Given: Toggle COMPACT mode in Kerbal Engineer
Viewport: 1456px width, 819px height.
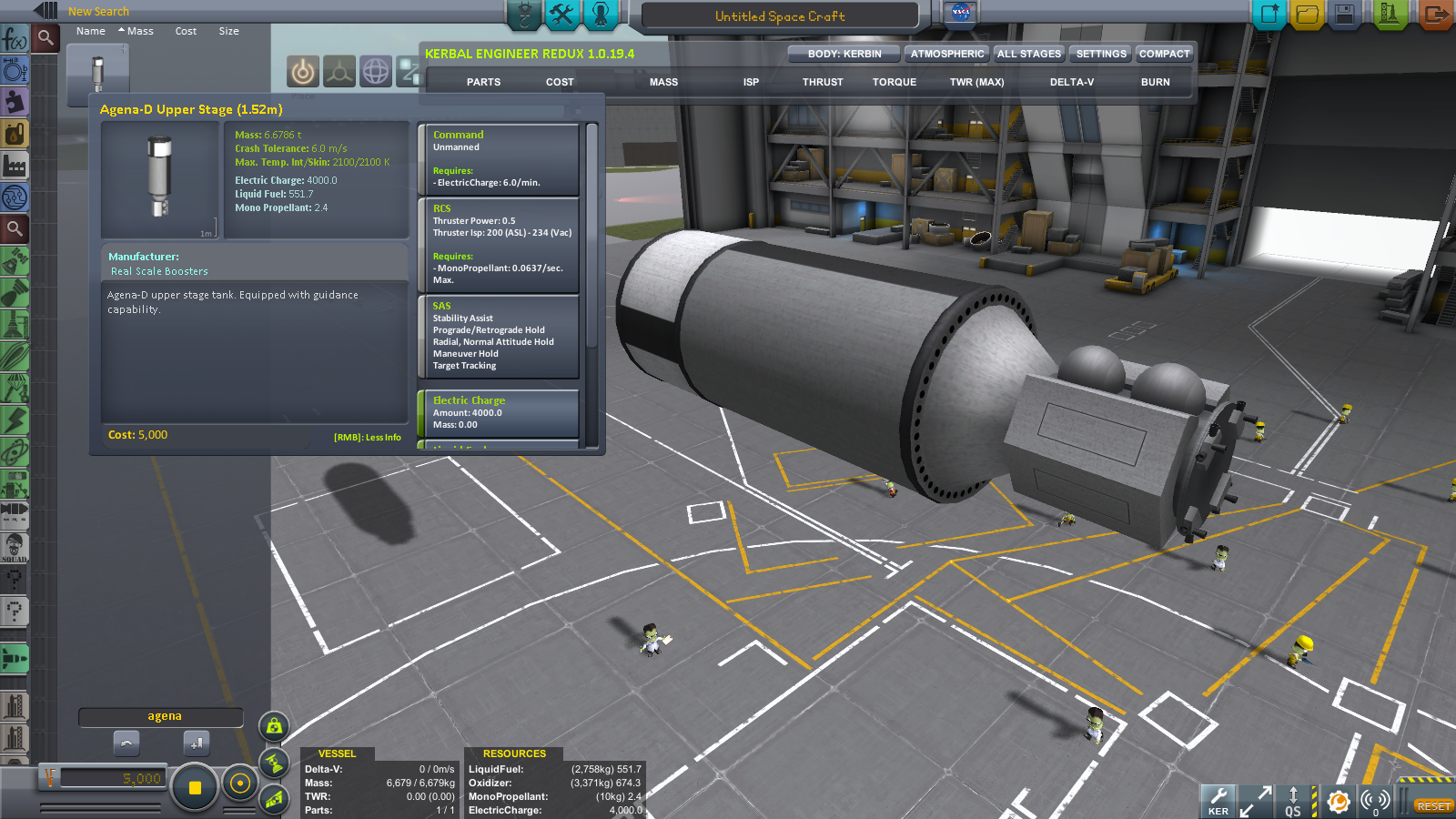Looking at the screenshot, I should pyautogui.click(x=1164, y=54).
